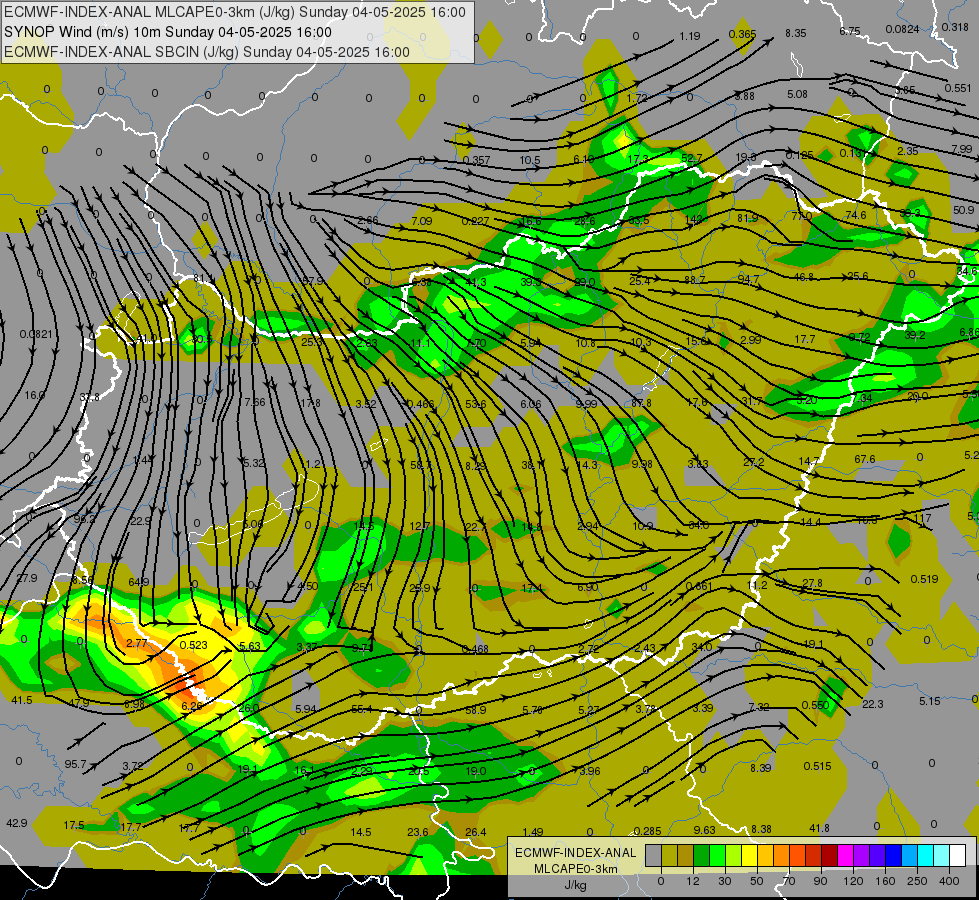The height and width of the screenshot is (900, 979).
Task: Click the map value 9.63
Action: tap(704, 830)
